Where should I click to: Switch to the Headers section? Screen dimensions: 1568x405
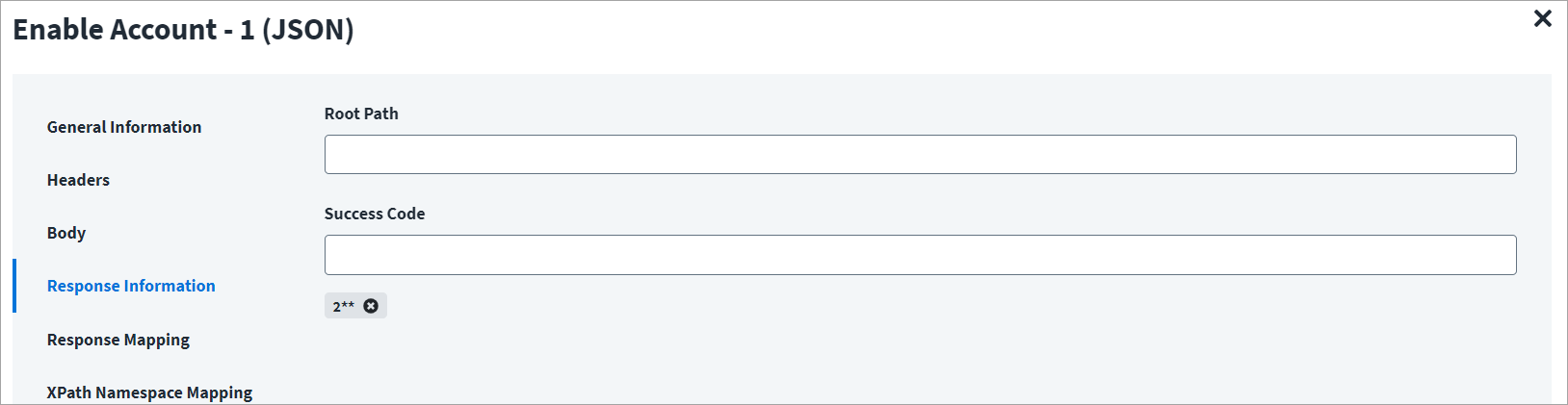click(x=78, y=180)
